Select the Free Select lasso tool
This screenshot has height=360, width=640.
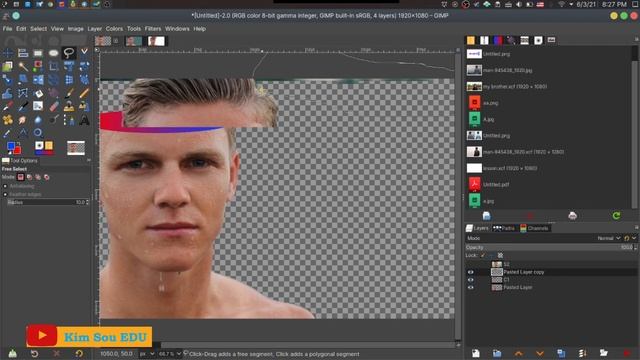point(69,53)
